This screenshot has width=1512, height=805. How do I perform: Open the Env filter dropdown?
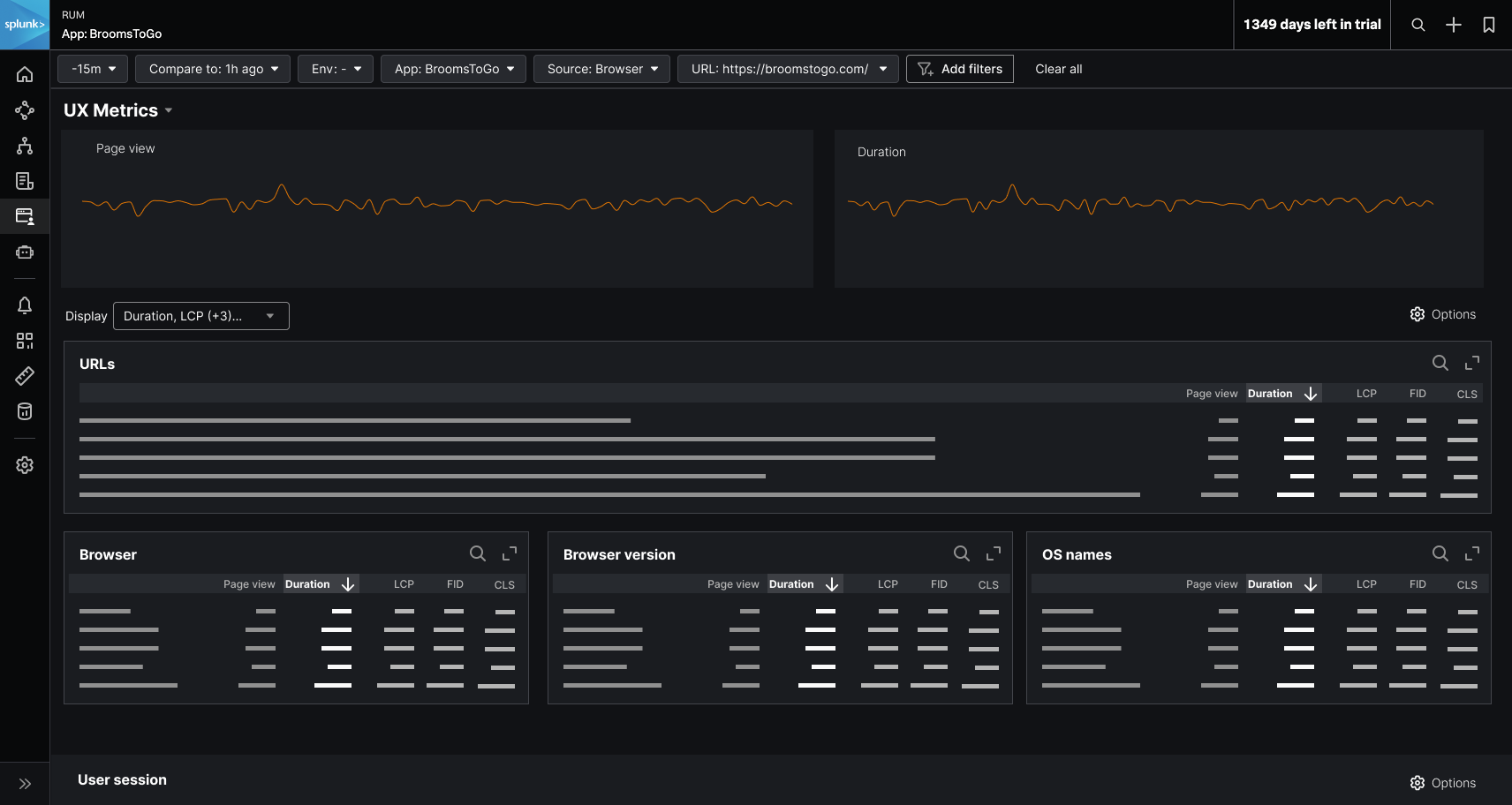[336, 69]
